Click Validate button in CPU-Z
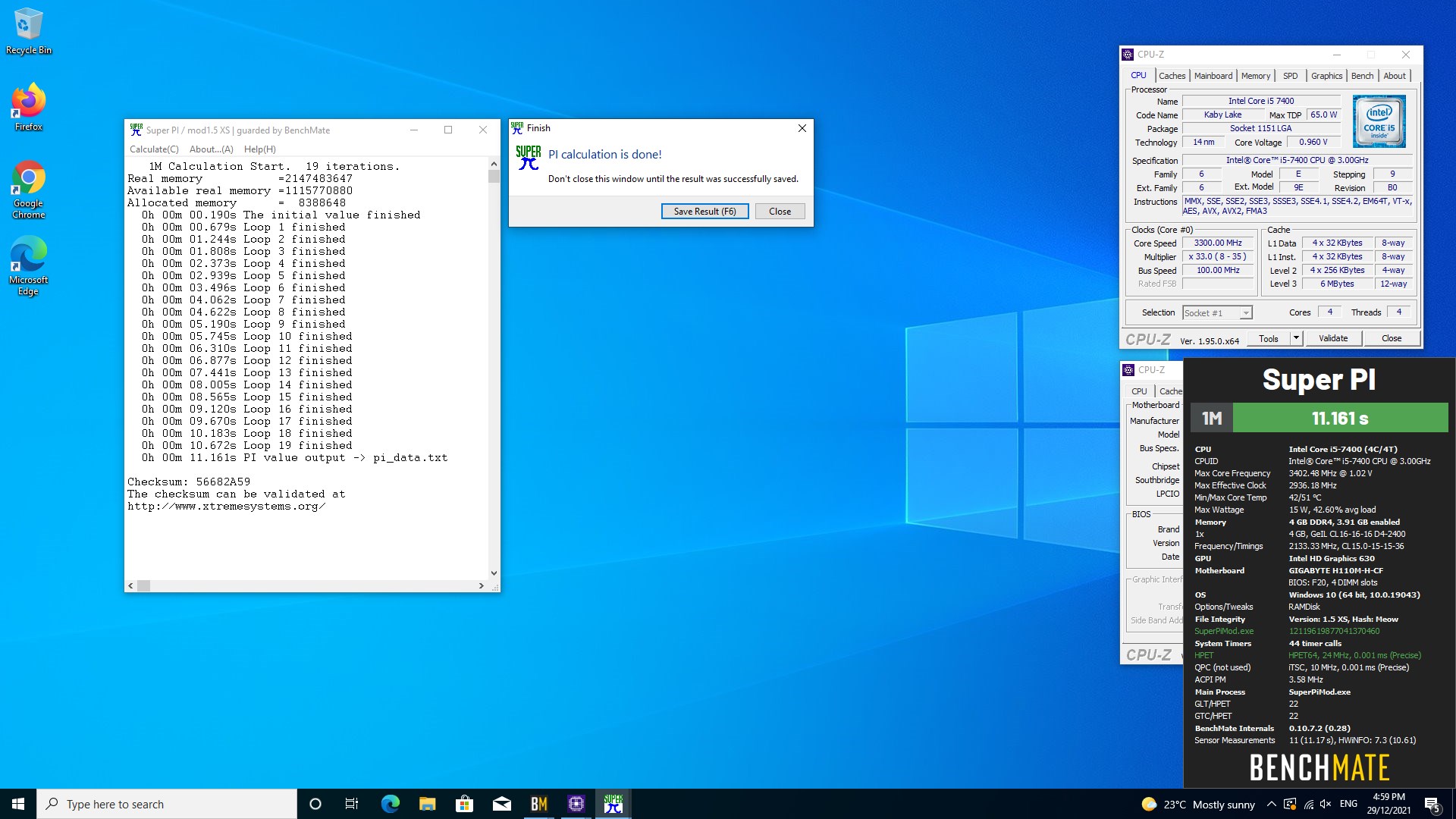1456x819 pixels. click(x=1333, y=338)
